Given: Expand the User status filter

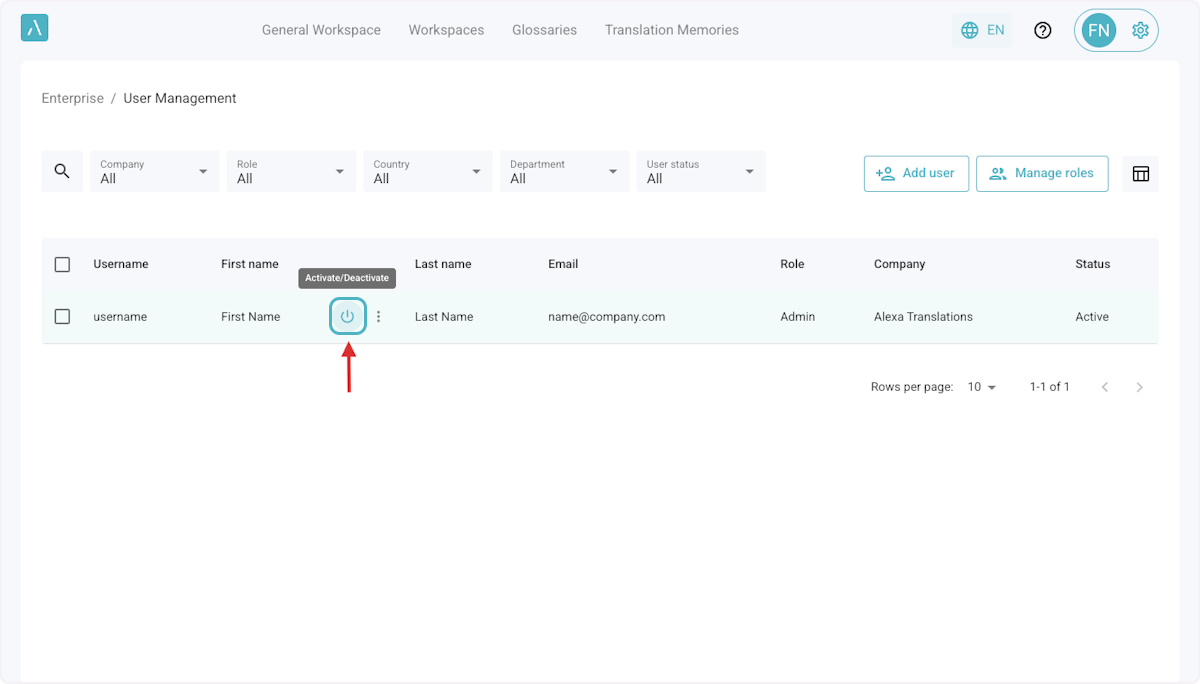Looking at the screenshot, I should tap(700, 172).
